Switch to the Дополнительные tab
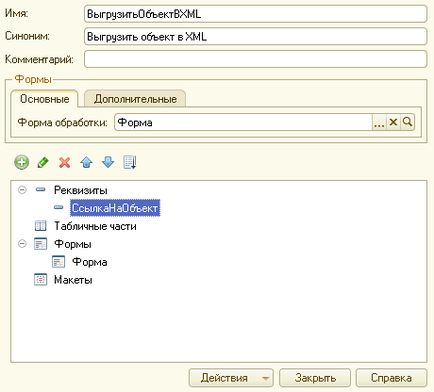 click(135, 99)
